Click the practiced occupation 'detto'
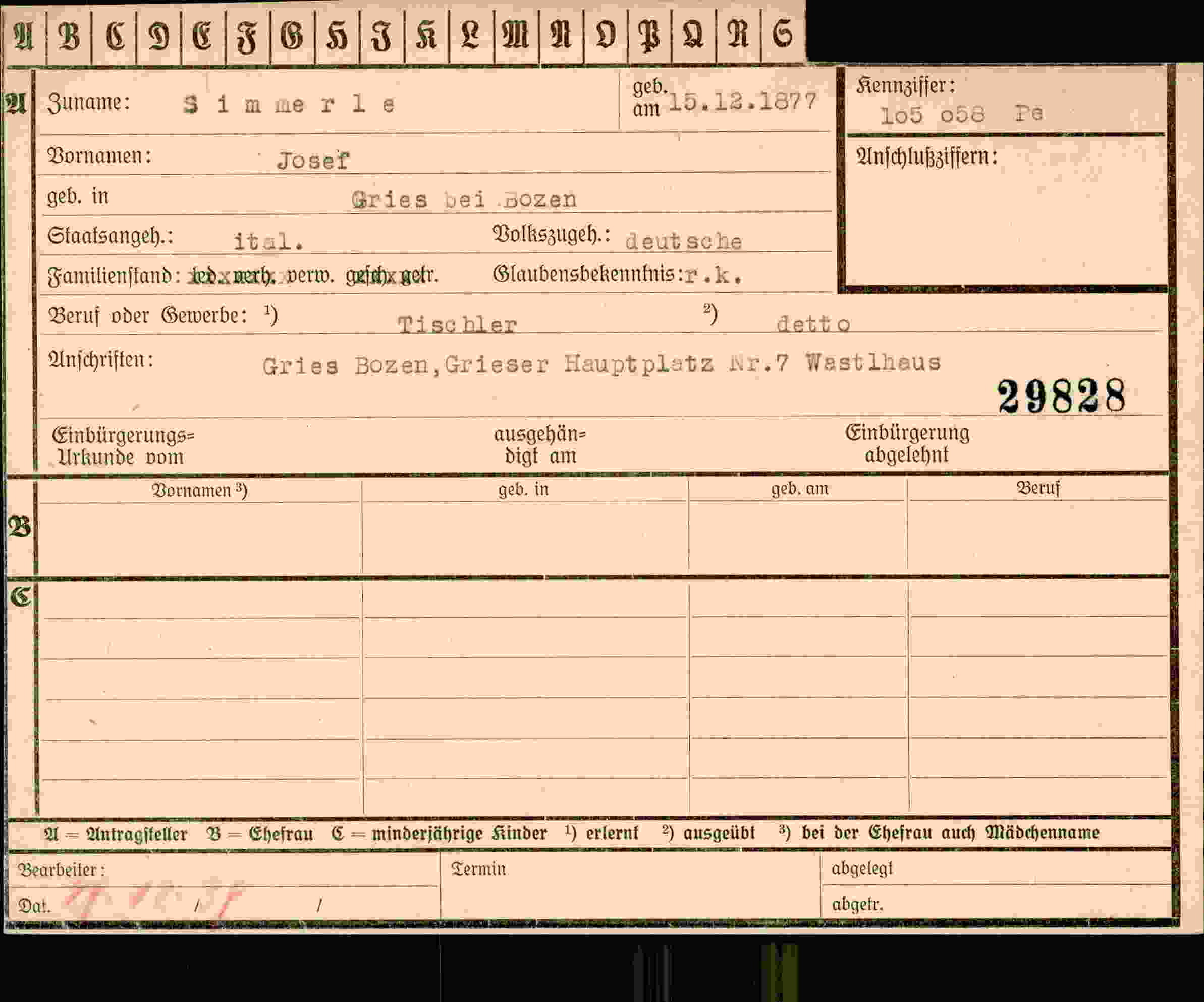The height and width of the screenshot is (1002, 1204). tap(813, 324)
